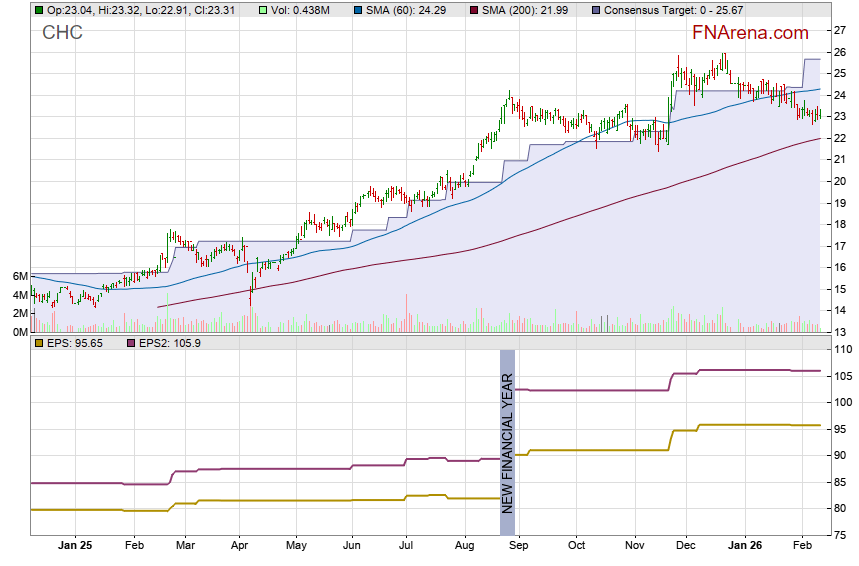Click the green OHLC price legend swatch
Image resolution: width=859 pixels, height=566 pixels.
pyautogui.click(x=39, y=9)
